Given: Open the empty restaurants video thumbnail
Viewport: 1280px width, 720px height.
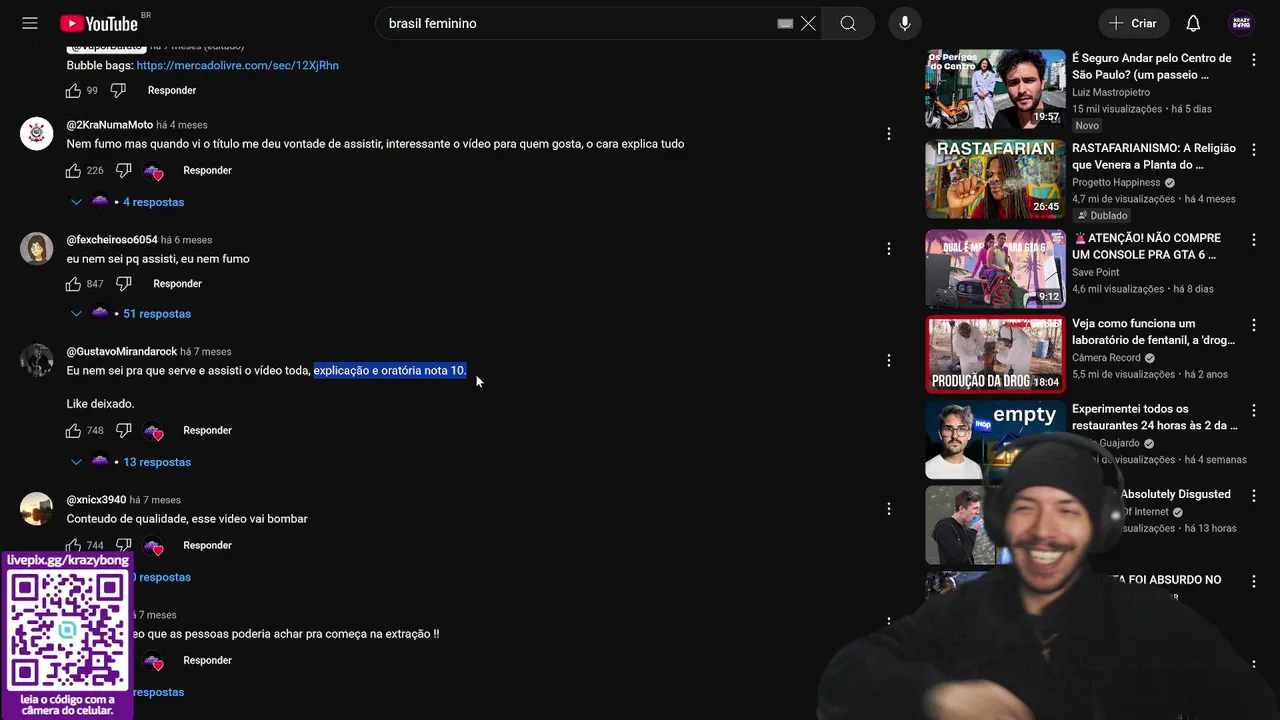Looking at the screenshot, I should click(x=995, y=439).
